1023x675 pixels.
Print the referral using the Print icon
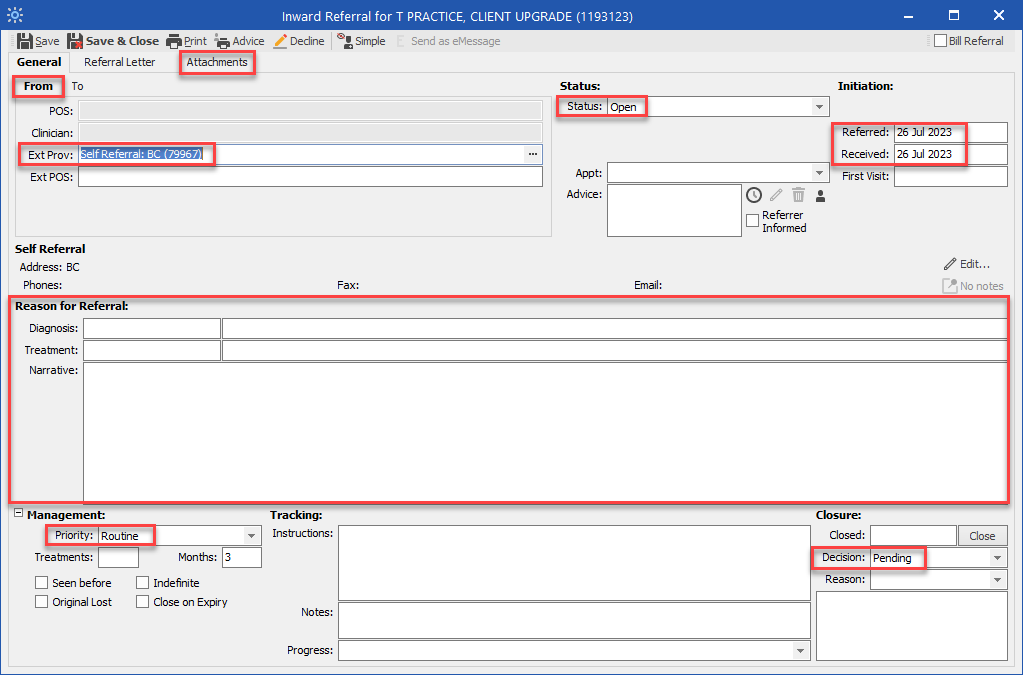[174, 41]
